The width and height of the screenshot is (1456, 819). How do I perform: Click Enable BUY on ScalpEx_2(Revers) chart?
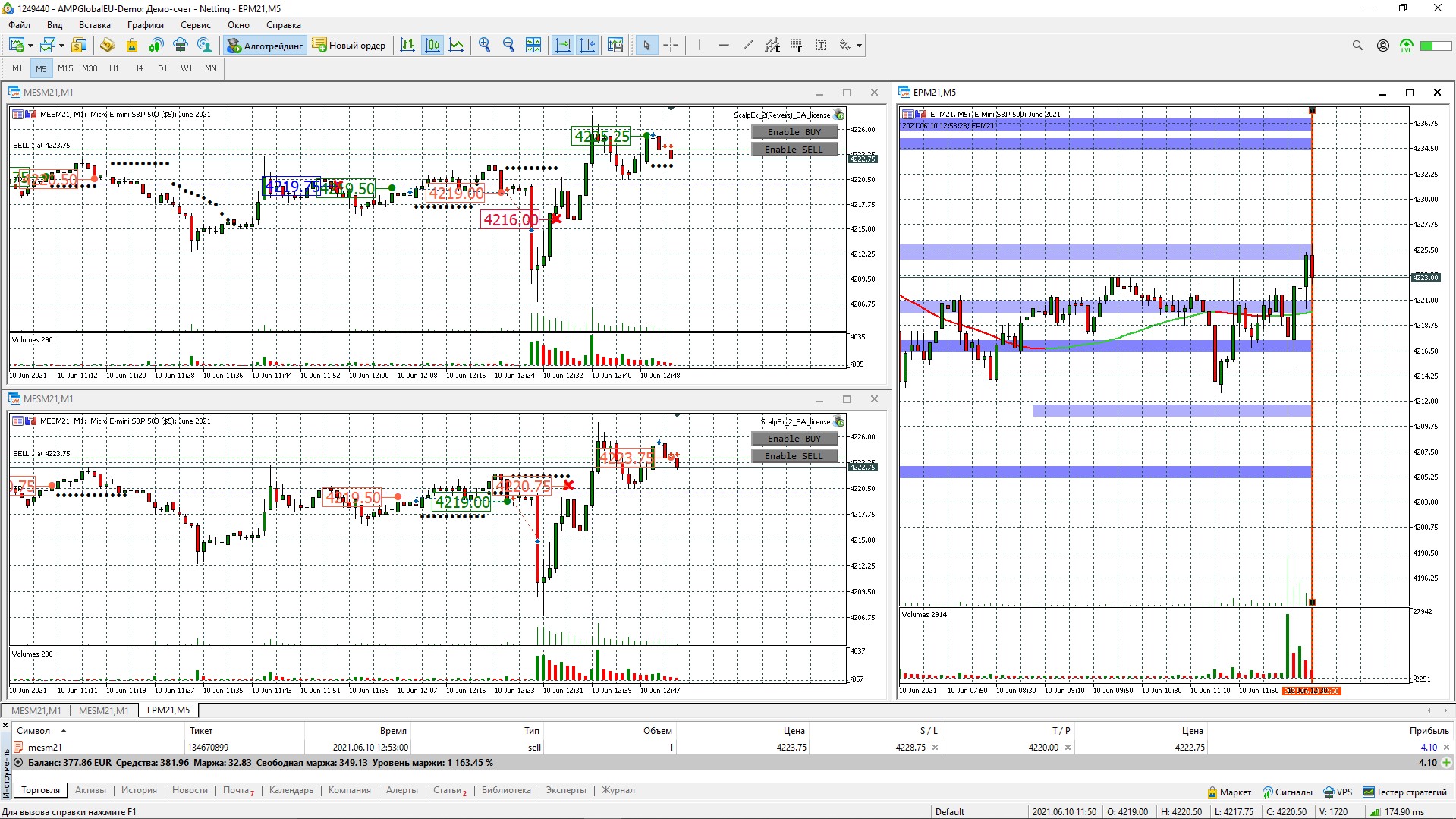794,132
